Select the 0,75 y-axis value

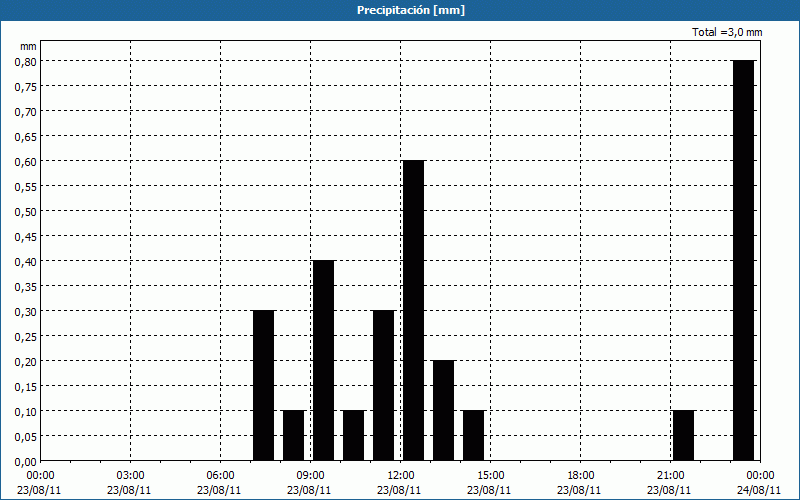pos(26,87)
